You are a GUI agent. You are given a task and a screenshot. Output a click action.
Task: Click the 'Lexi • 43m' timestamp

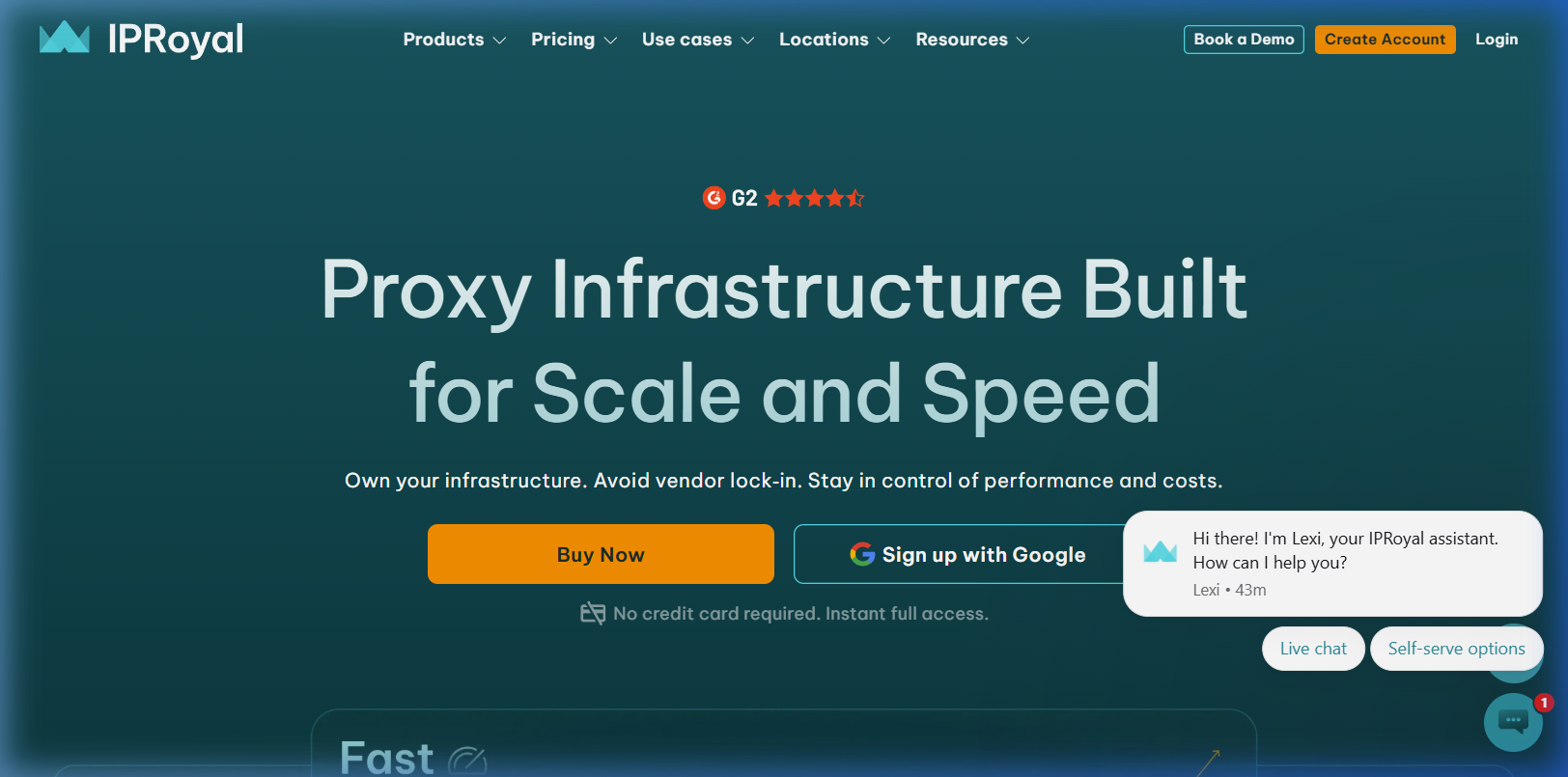tap(1229, 590)
